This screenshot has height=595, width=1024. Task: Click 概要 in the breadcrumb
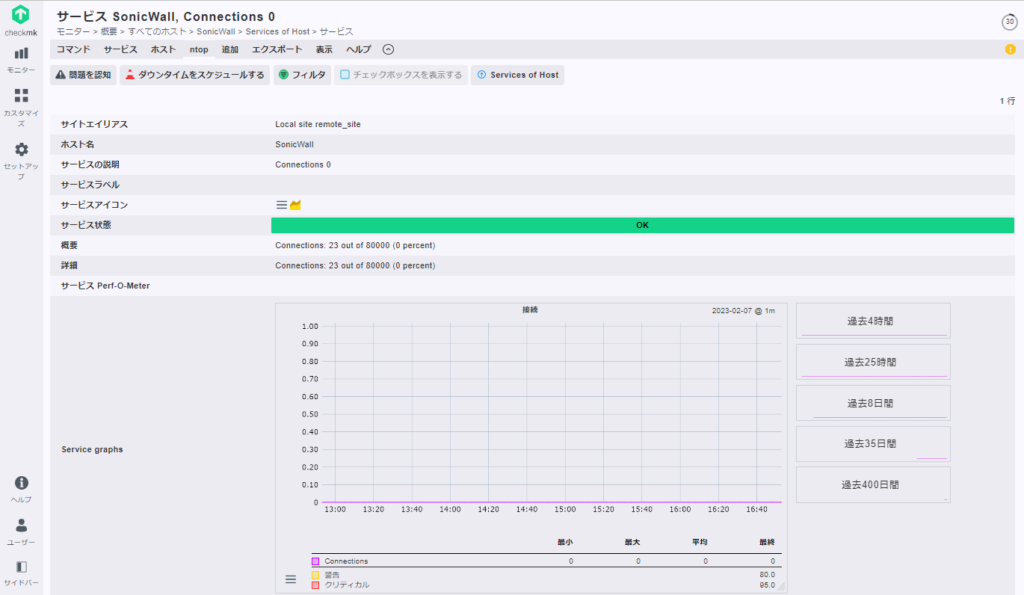click(109, 31)
